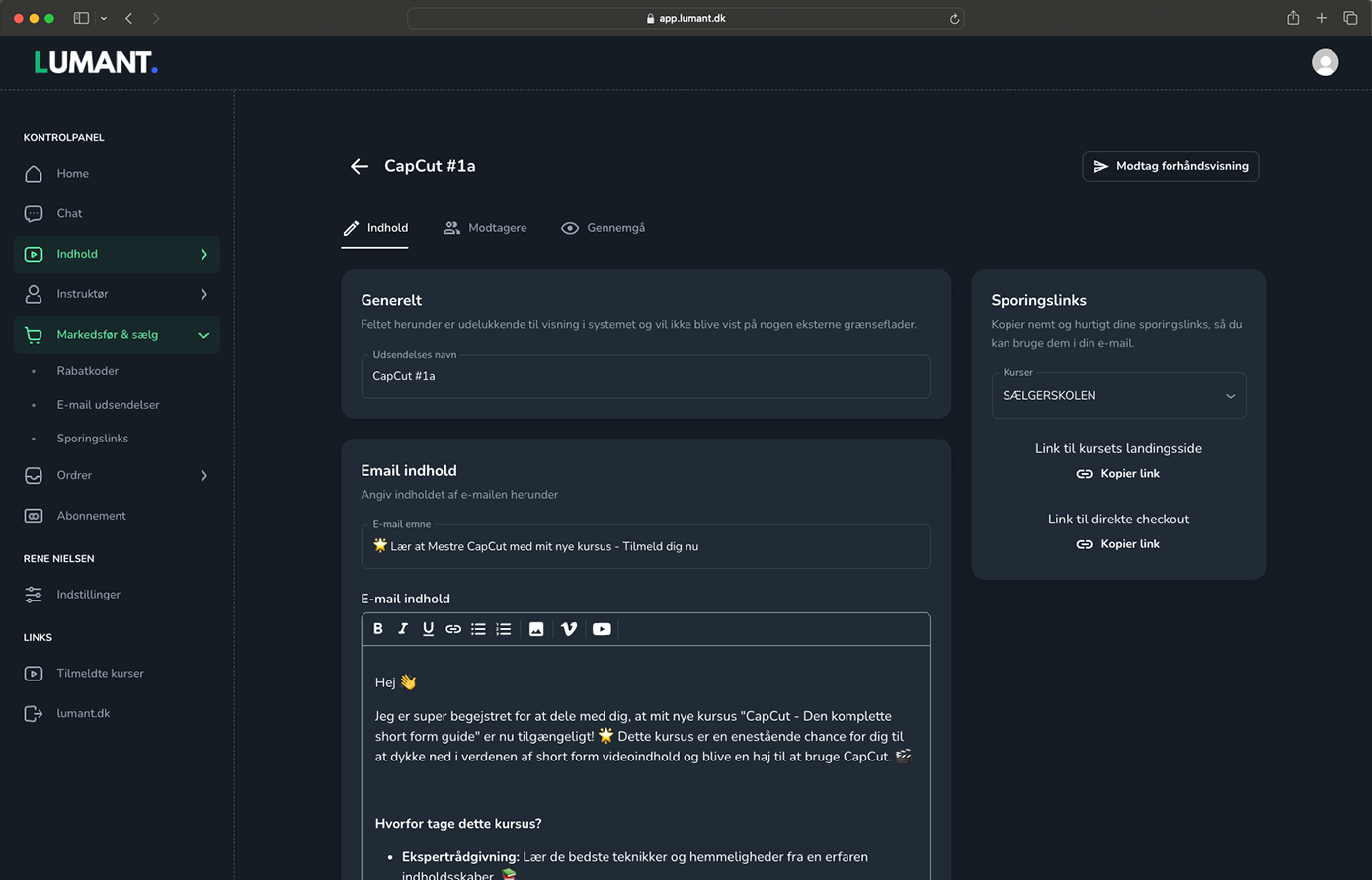Open Sporingslinks submenu item

pos(92,439)
